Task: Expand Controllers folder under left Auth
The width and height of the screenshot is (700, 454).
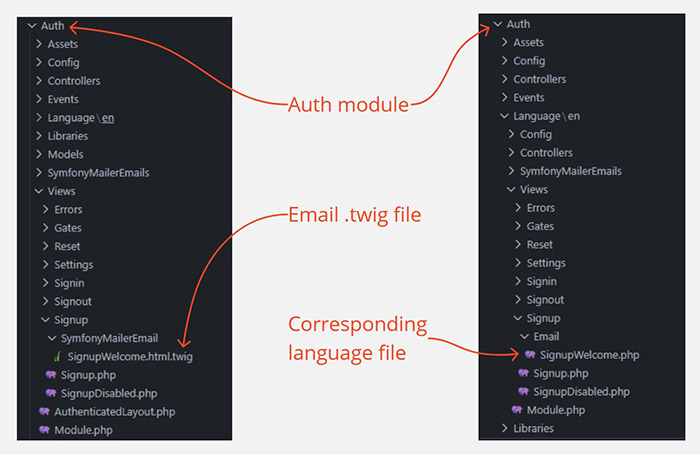Action: pos(39,80)
